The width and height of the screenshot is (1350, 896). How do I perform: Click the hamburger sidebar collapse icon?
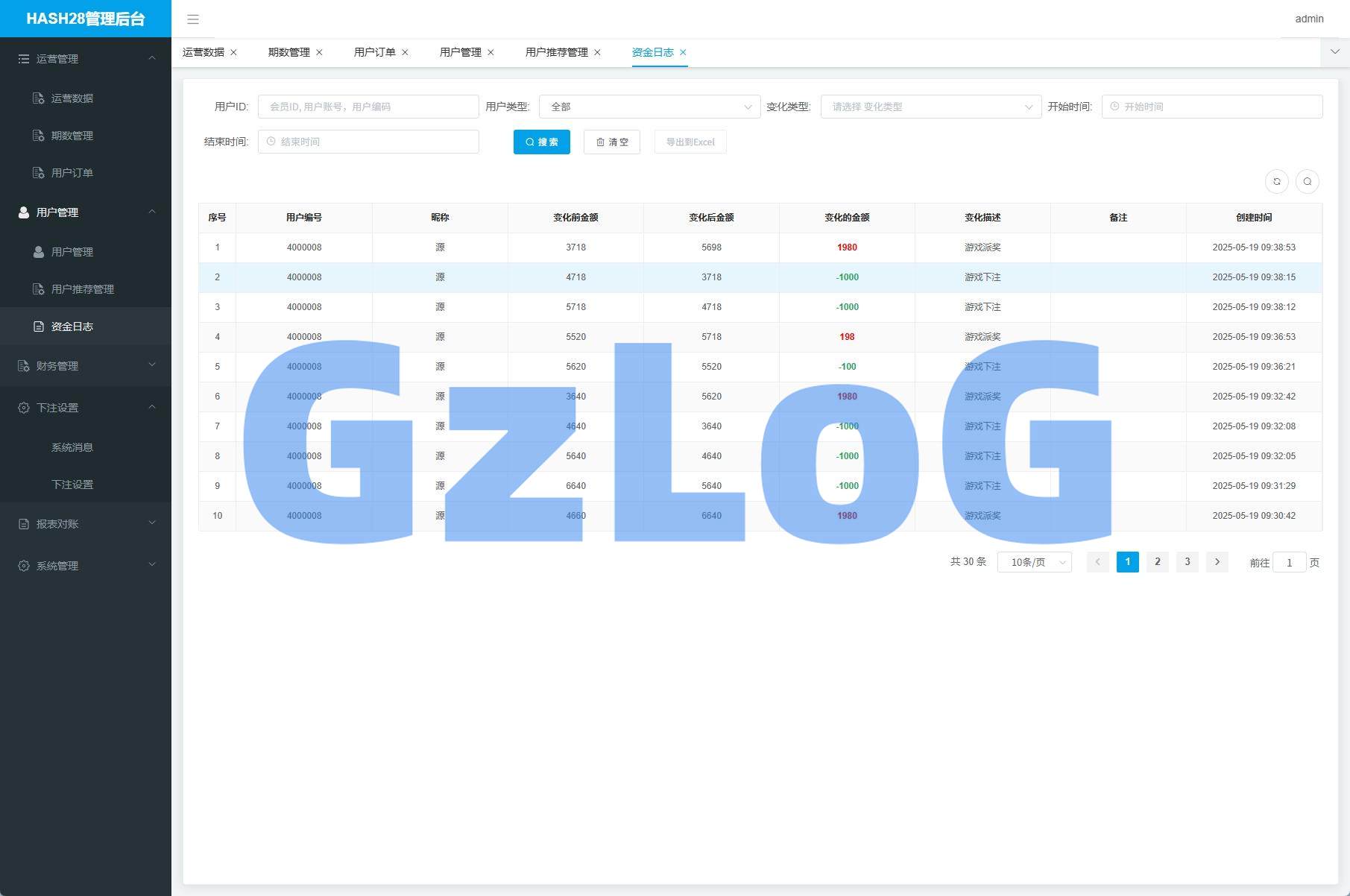point(193,19)
